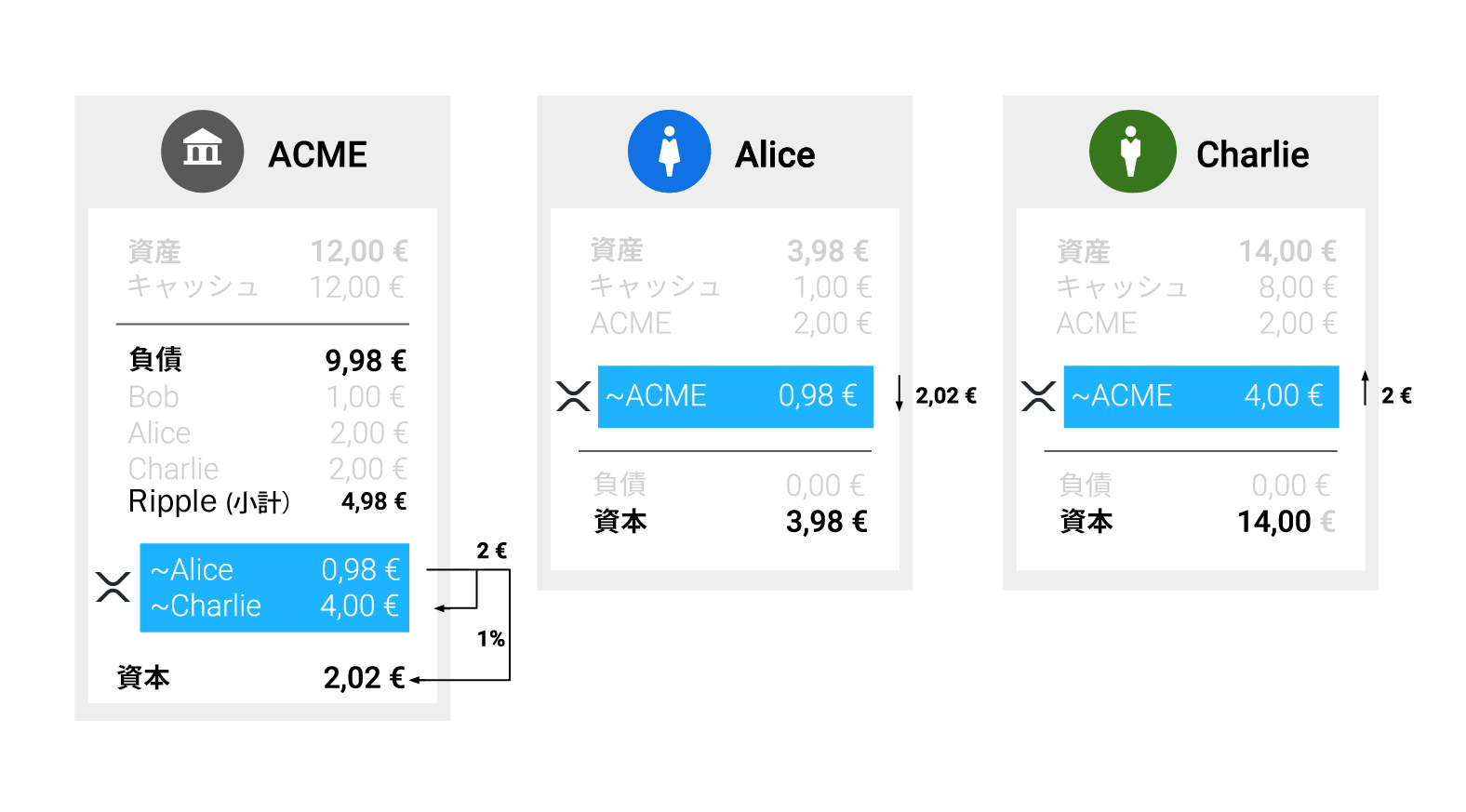Click the down arrow beside 2,02 €

click(899, 393)
